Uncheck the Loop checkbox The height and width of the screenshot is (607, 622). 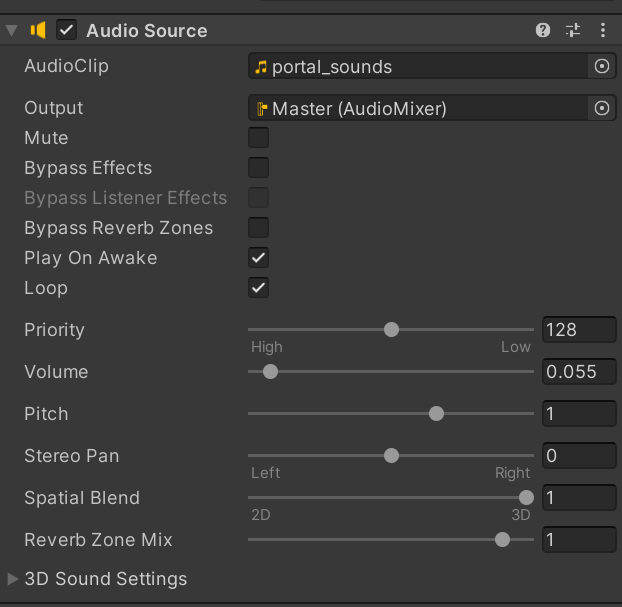[259, 288]
